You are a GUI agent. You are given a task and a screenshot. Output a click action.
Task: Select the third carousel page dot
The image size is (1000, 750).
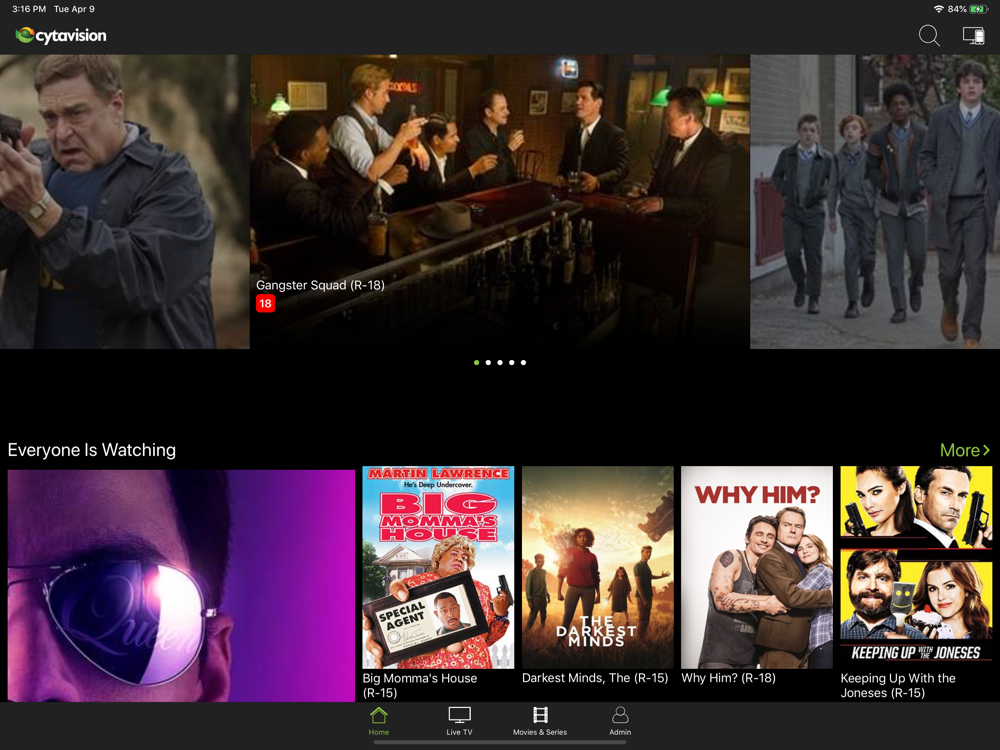point(500,362)
